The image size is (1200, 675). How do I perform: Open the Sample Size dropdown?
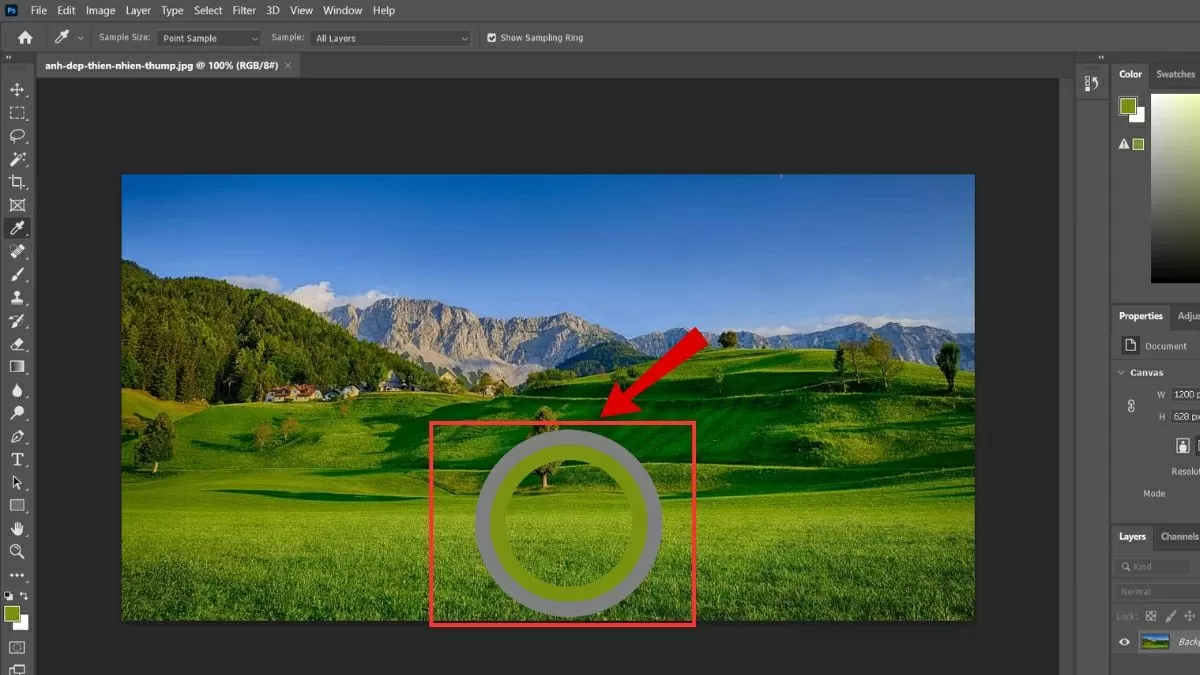coord(209,38)
